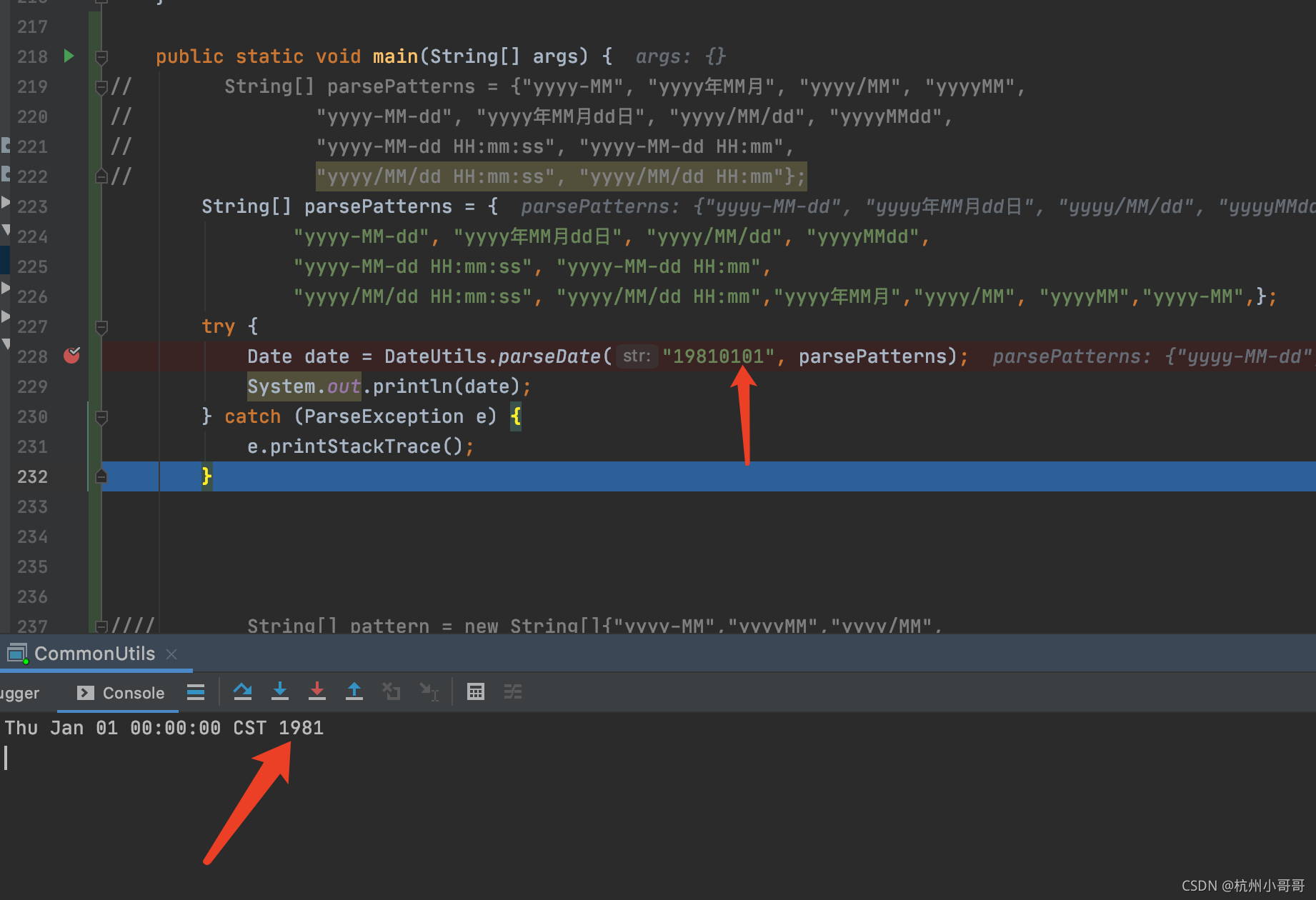This screenshot has height=900, width=1316.
Task: Click the "yyyy-MM-dd HH:mm:ss" string on line 225
Action: pos(412,266)
